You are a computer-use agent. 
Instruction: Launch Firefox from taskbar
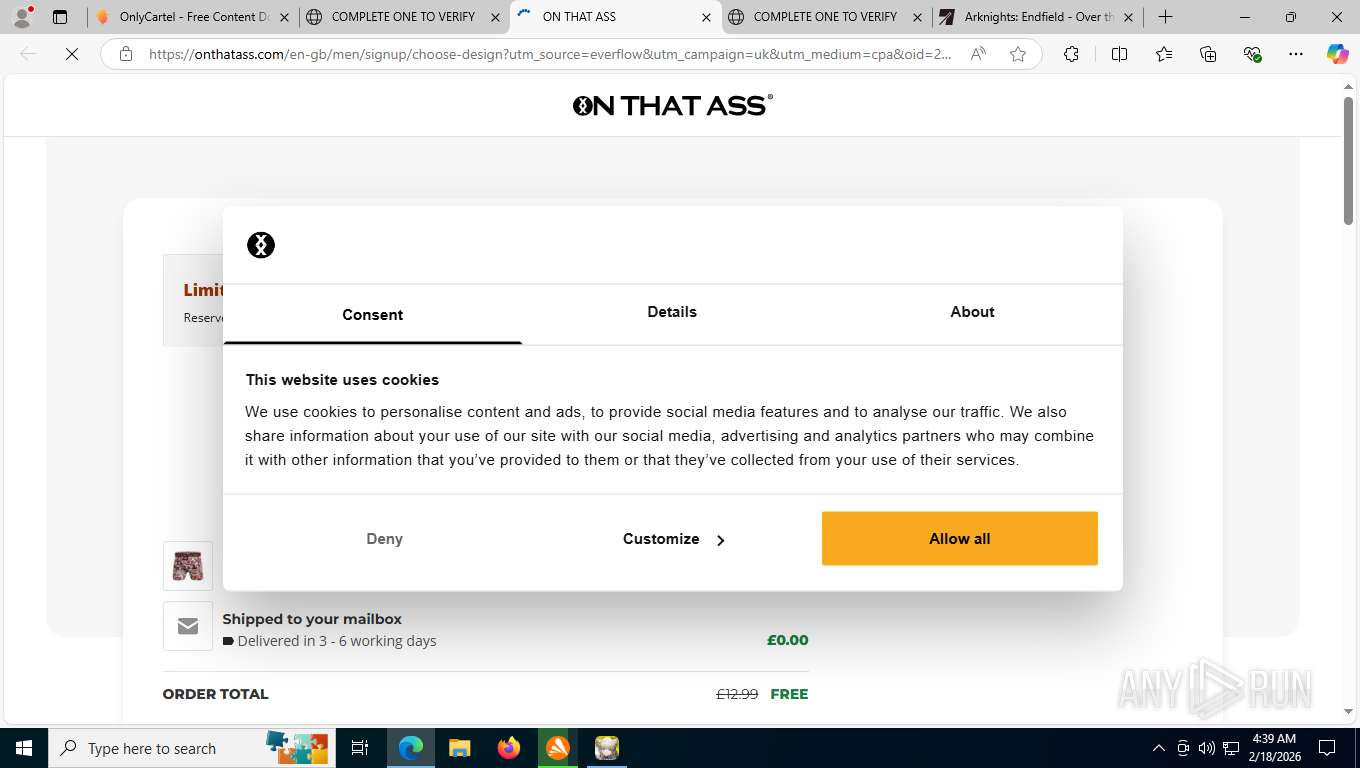coord(509,748)
